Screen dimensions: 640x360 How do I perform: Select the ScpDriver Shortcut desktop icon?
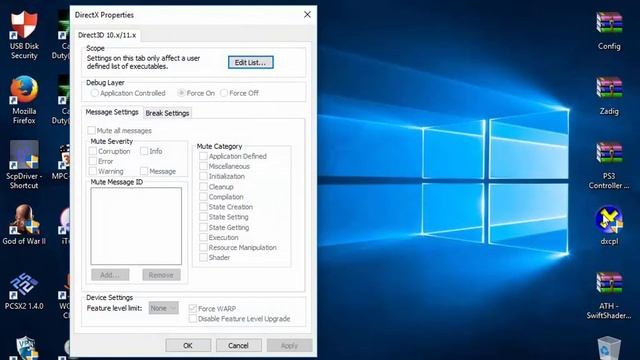click(24, 164)
